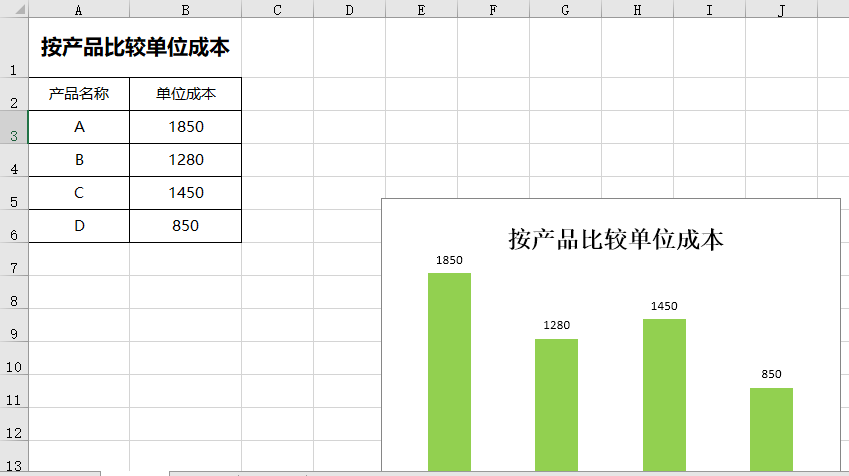Select row 10 header
This screenshot has height=476, width=849.
tap(13, 367)
